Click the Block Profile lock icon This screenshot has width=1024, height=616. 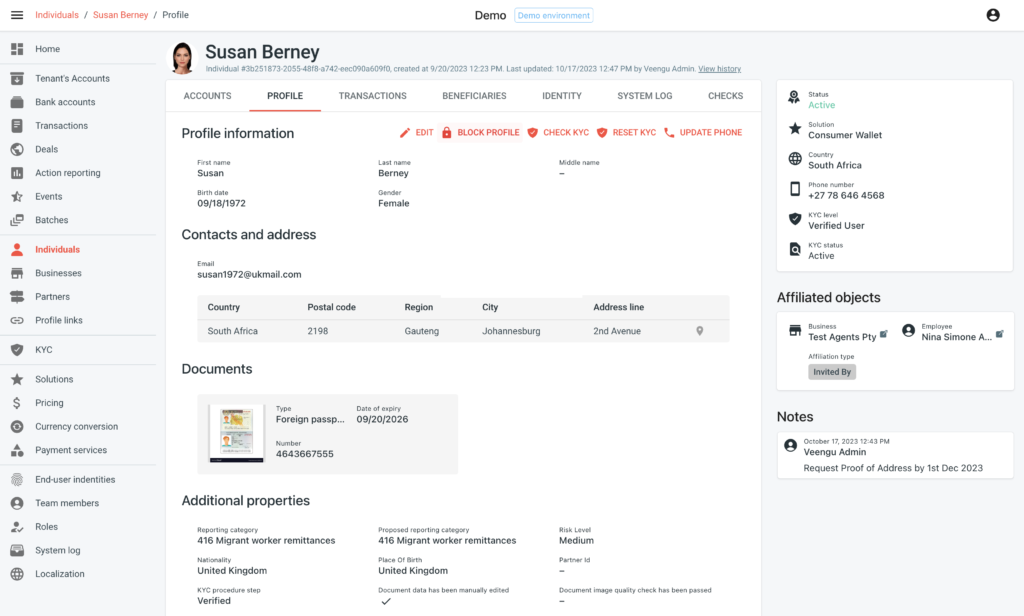point(446,132)
